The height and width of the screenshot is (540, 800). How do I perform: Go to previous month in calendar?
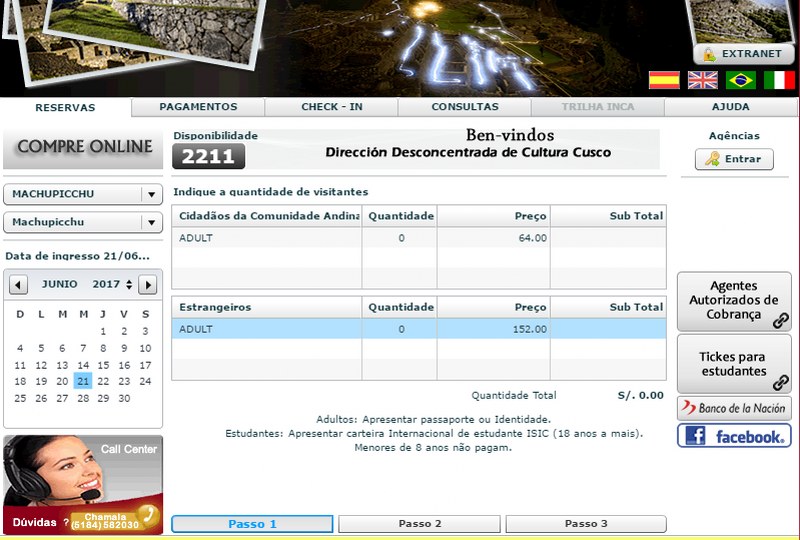tap(18, 285)
